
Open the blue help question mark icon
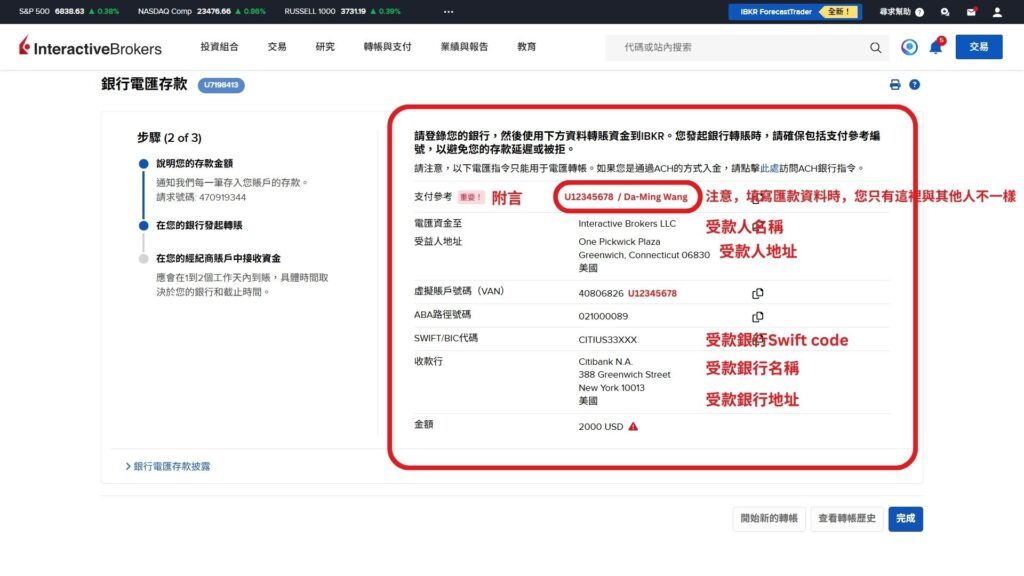(x=914, y=85)
